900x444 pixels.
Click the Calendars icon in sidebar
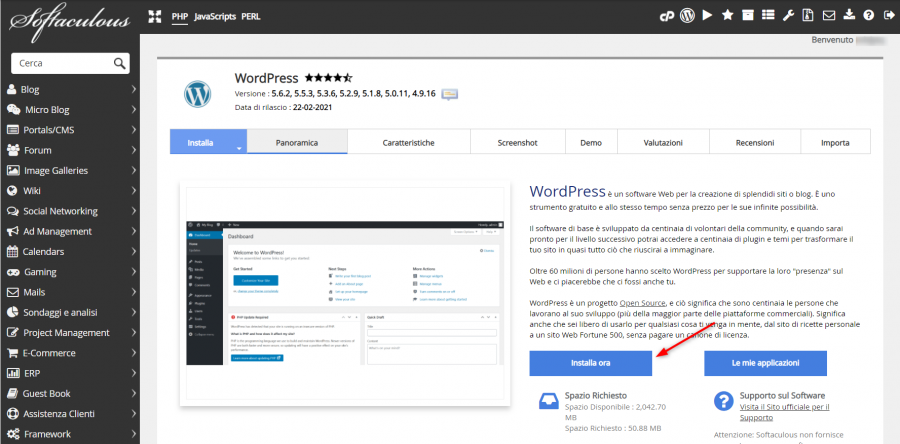pyautogui.click(x=12, y=251)
